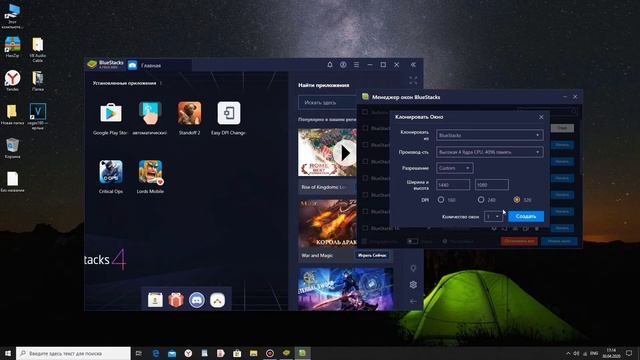
Task: Launch the Standoff 2 game
Action: [x=189, y=113]
